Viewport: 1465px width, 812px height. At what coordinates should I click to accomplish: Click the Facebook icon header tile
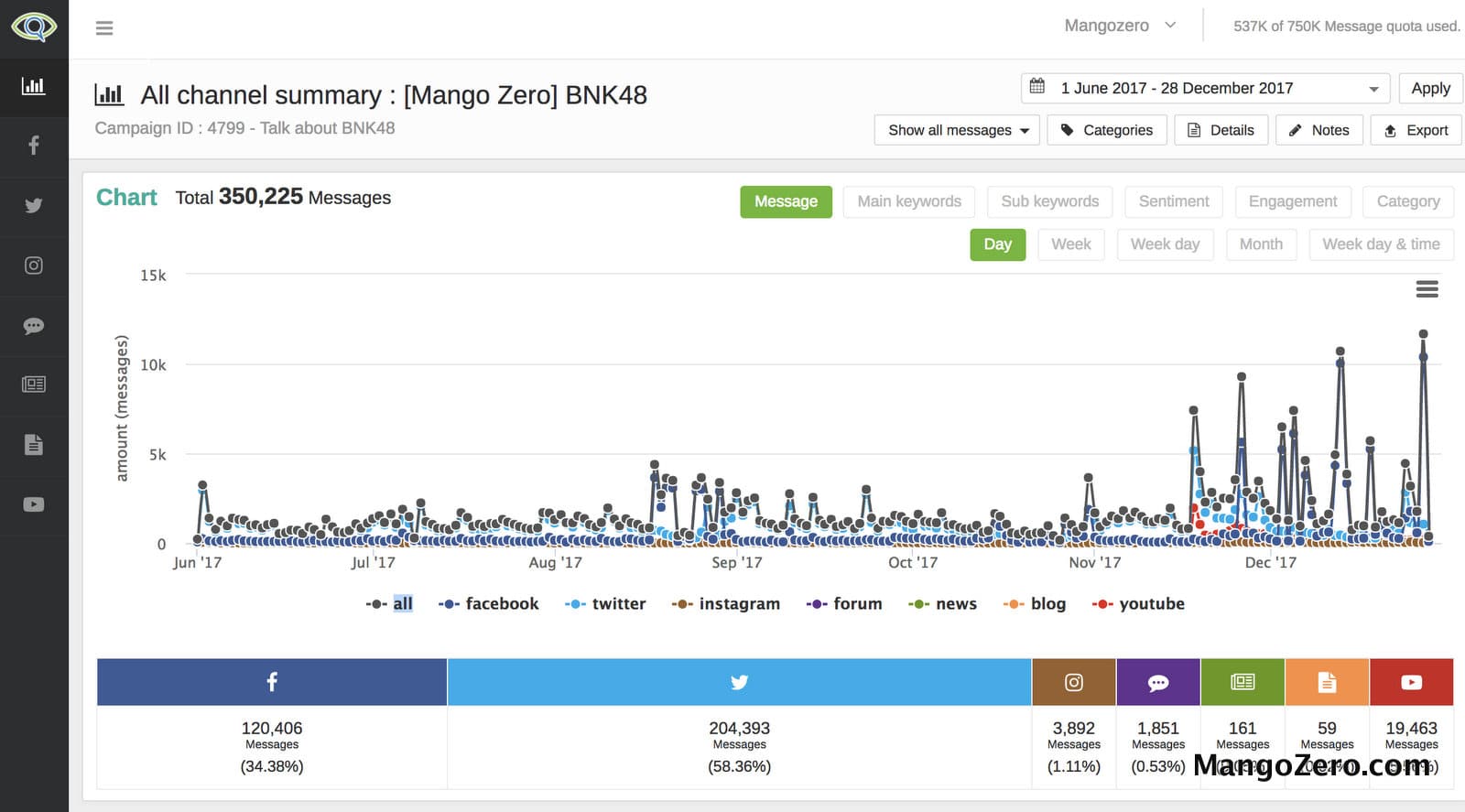coord(272,682)
